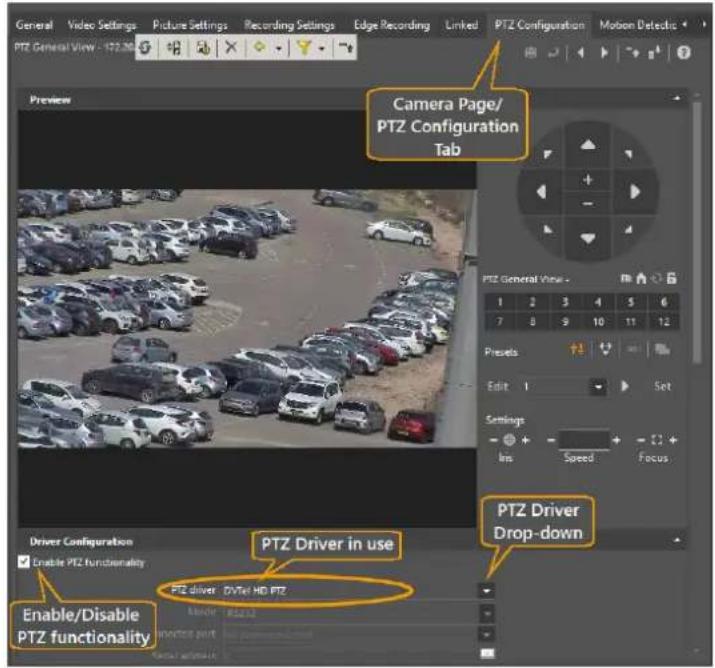
Task: Collapse the Driver Configuration section
Action: click(x=677, y=540)
